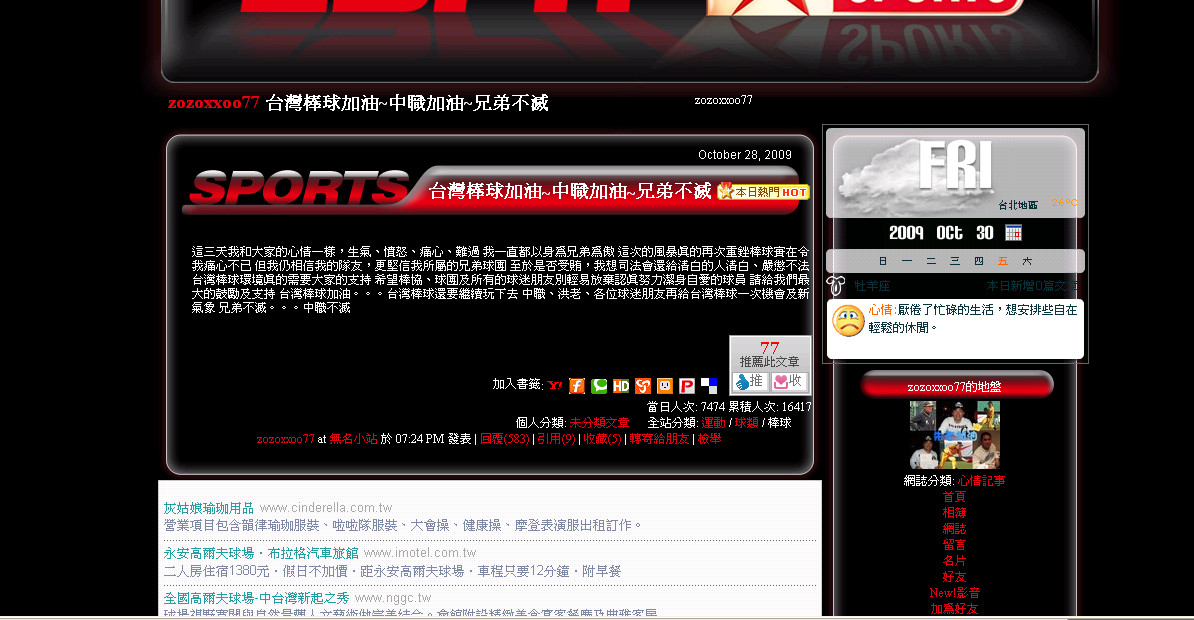Click the orange Funp 'f' bookmark icon

[576, 386]
